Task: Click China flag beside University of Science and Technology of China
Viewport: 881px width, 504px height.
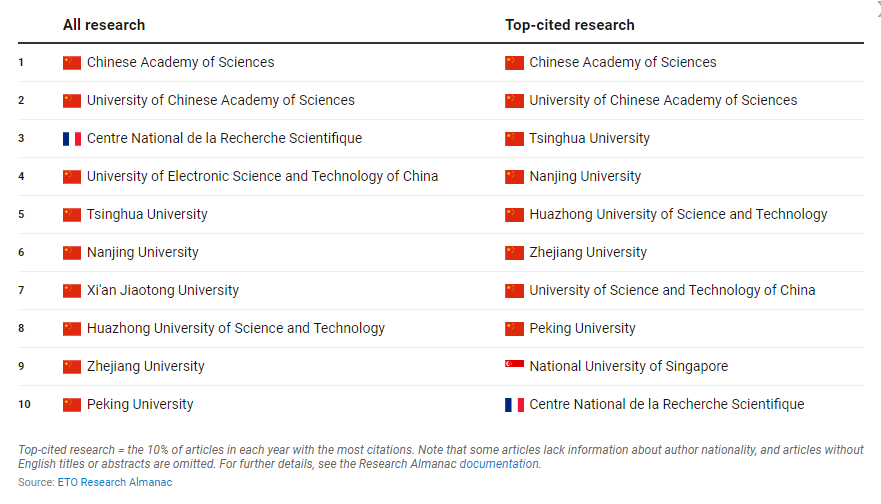Action: [514, 291]
